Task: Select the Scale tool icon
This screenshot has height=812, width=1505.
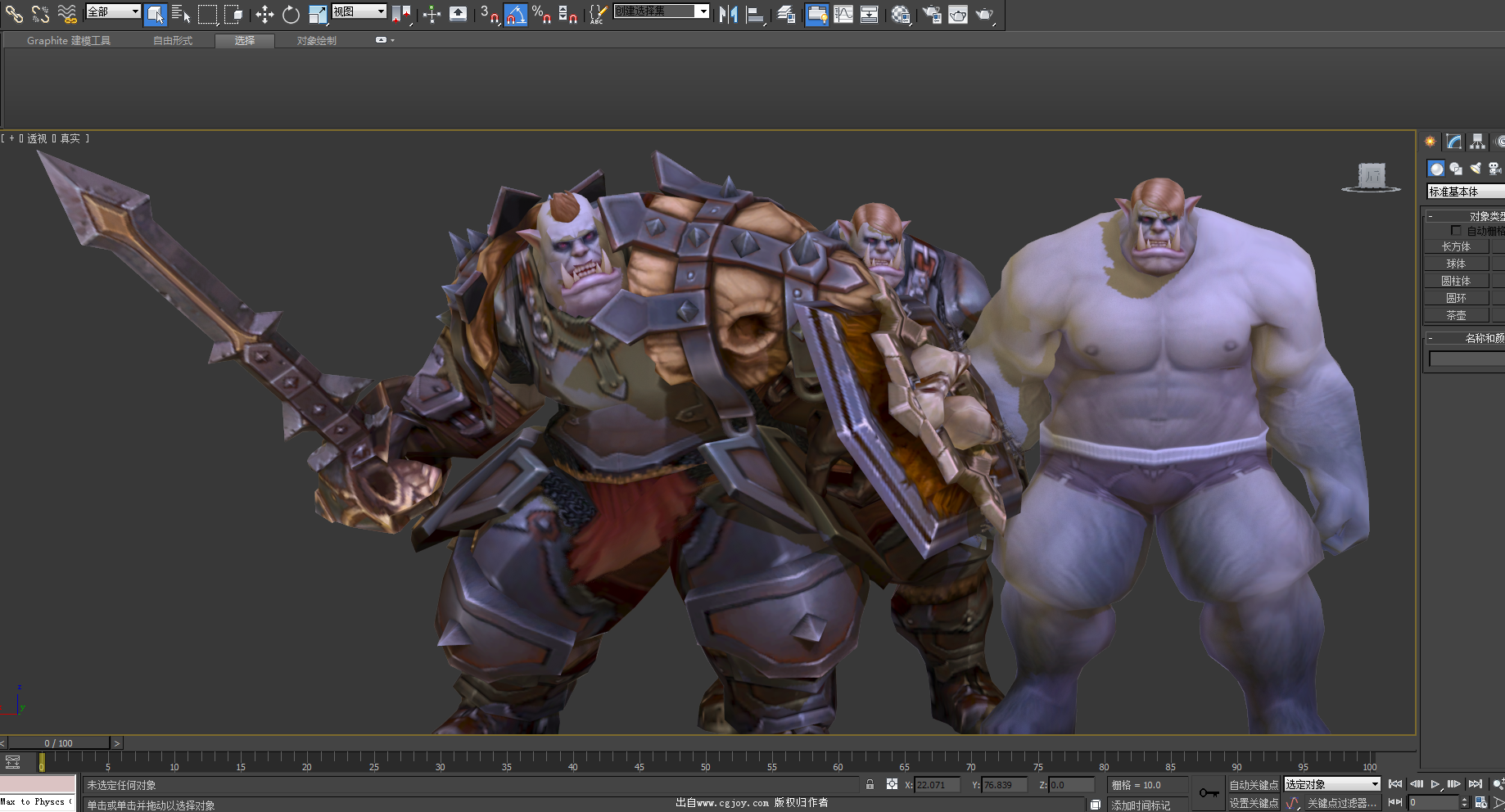Action: point(318,14)
